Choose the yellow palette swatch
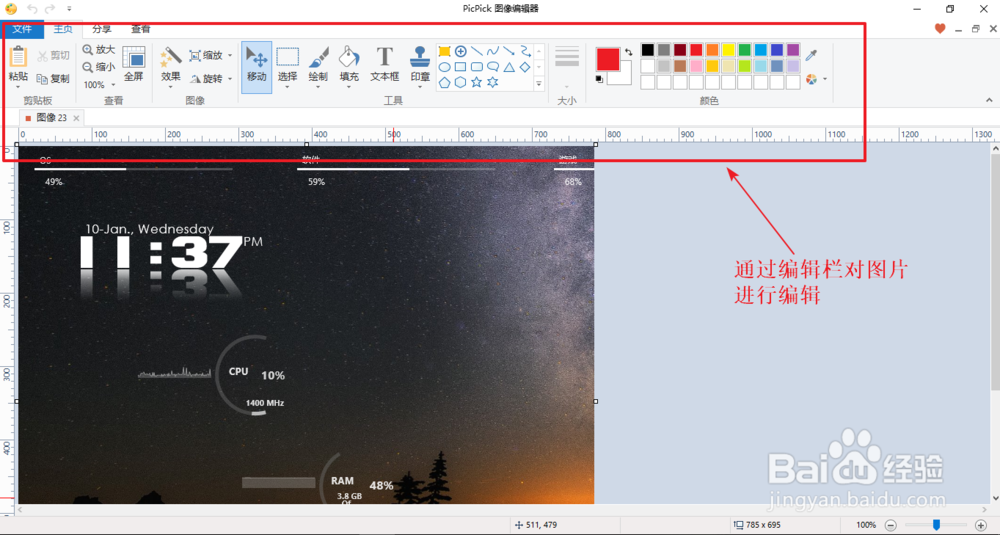 [728, 50]
